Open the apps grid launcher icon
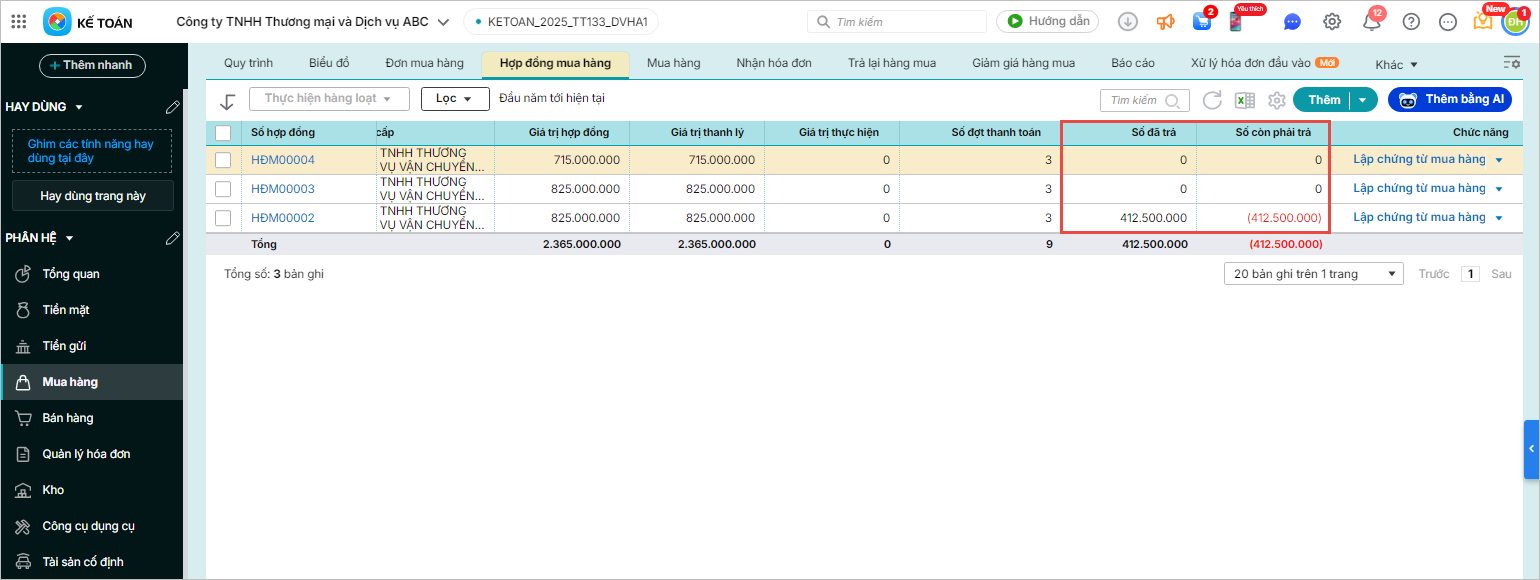Viewport: 1540px width, 580px height. coord(18,22)
